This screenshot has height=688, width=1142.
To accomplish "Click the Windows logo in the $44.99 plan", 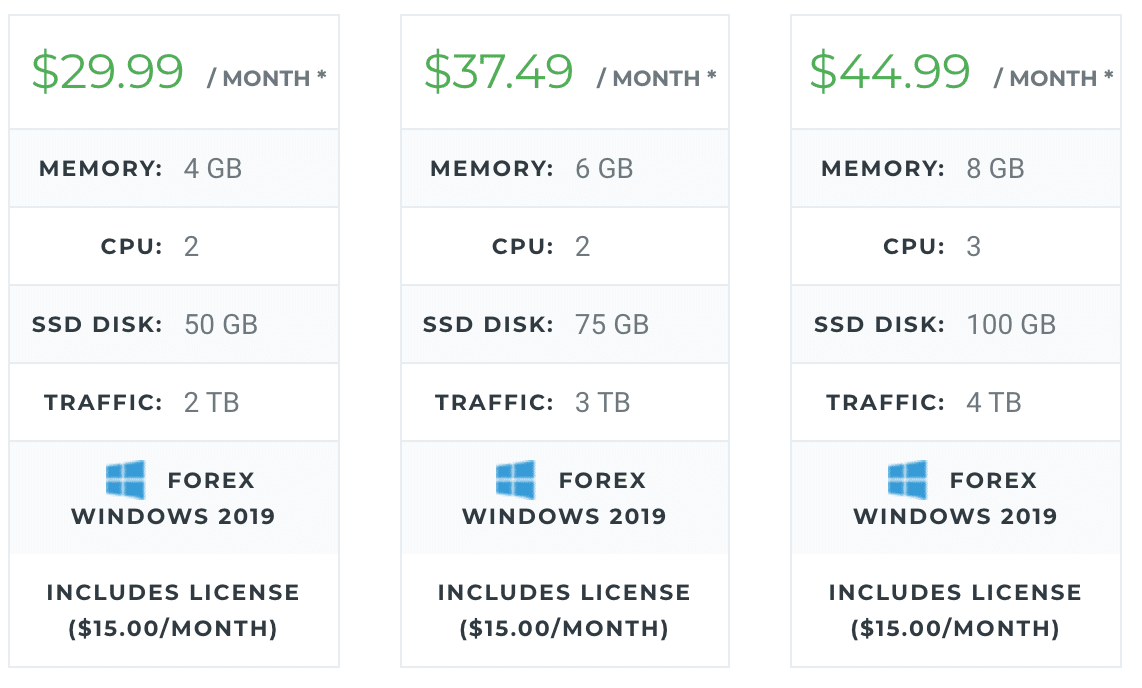I will (907, 480).
